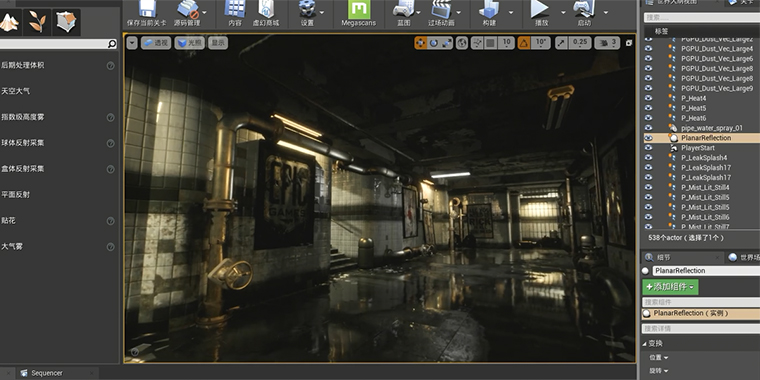The width and height of the screenshot is (760, 380).
Task: Open 源码管理 source control icon
Action: click(x=187, y=8)
